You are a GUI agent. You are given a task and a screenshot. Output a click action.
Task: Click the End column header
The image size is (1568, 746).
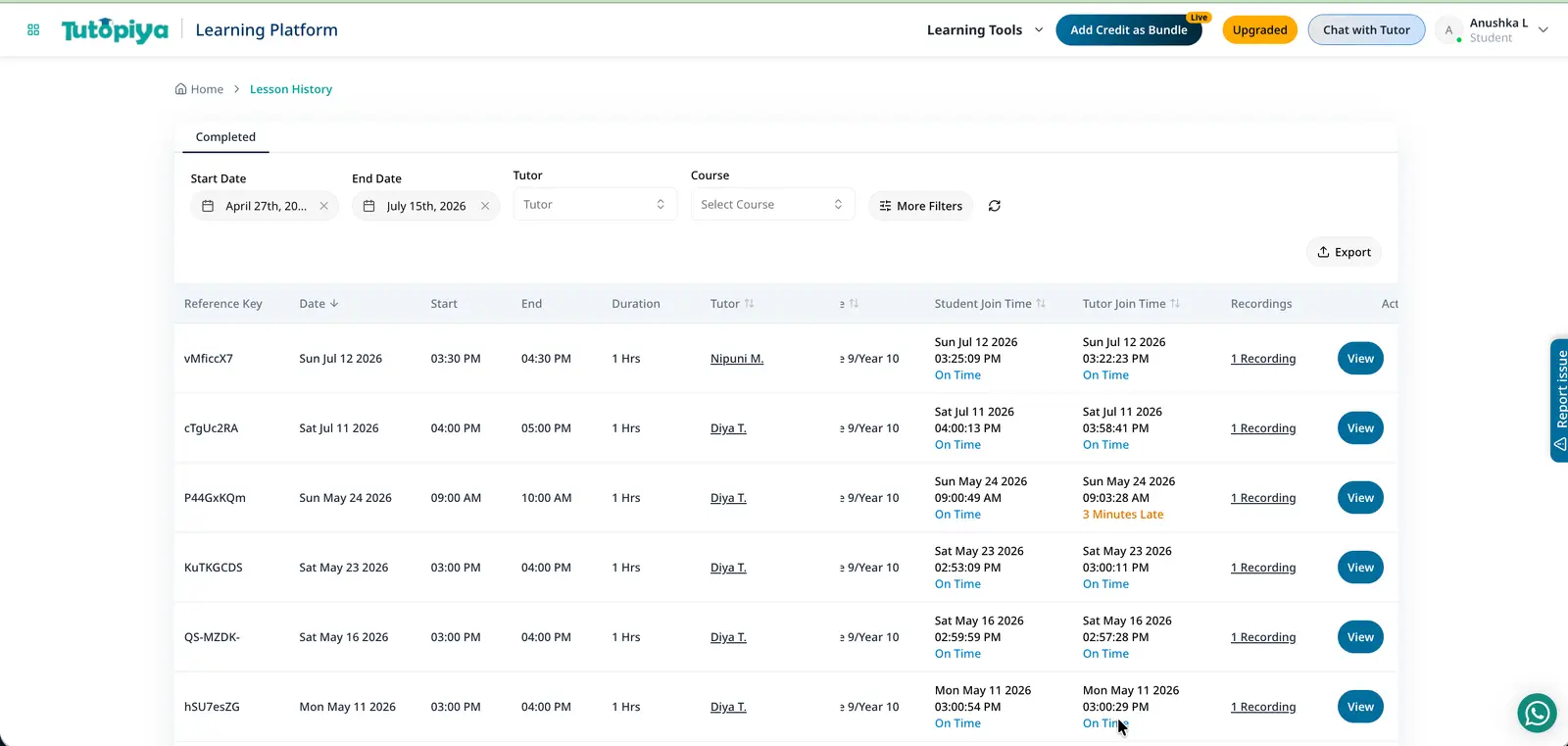point(531,304)
